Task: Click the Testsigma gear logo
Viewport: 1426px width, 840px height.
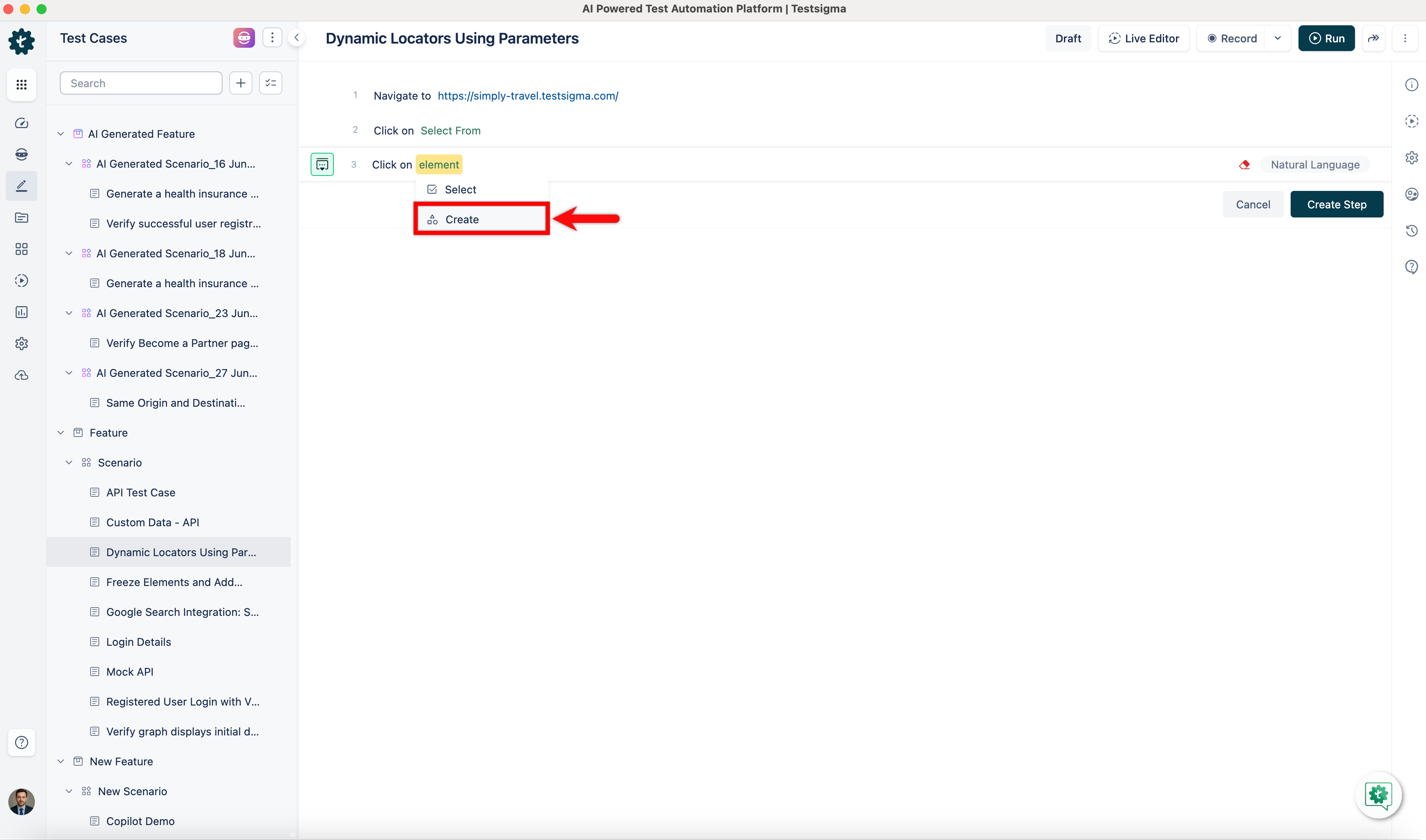Action: pos(22,42)
